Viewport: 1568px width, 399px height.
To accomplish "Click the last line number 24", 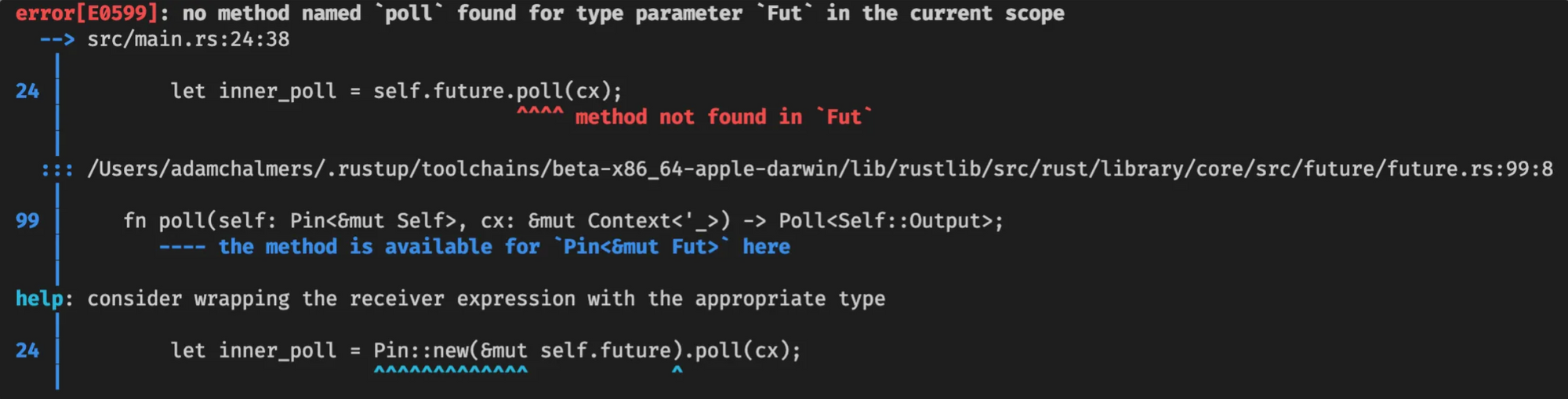I will tap(27, 350).
